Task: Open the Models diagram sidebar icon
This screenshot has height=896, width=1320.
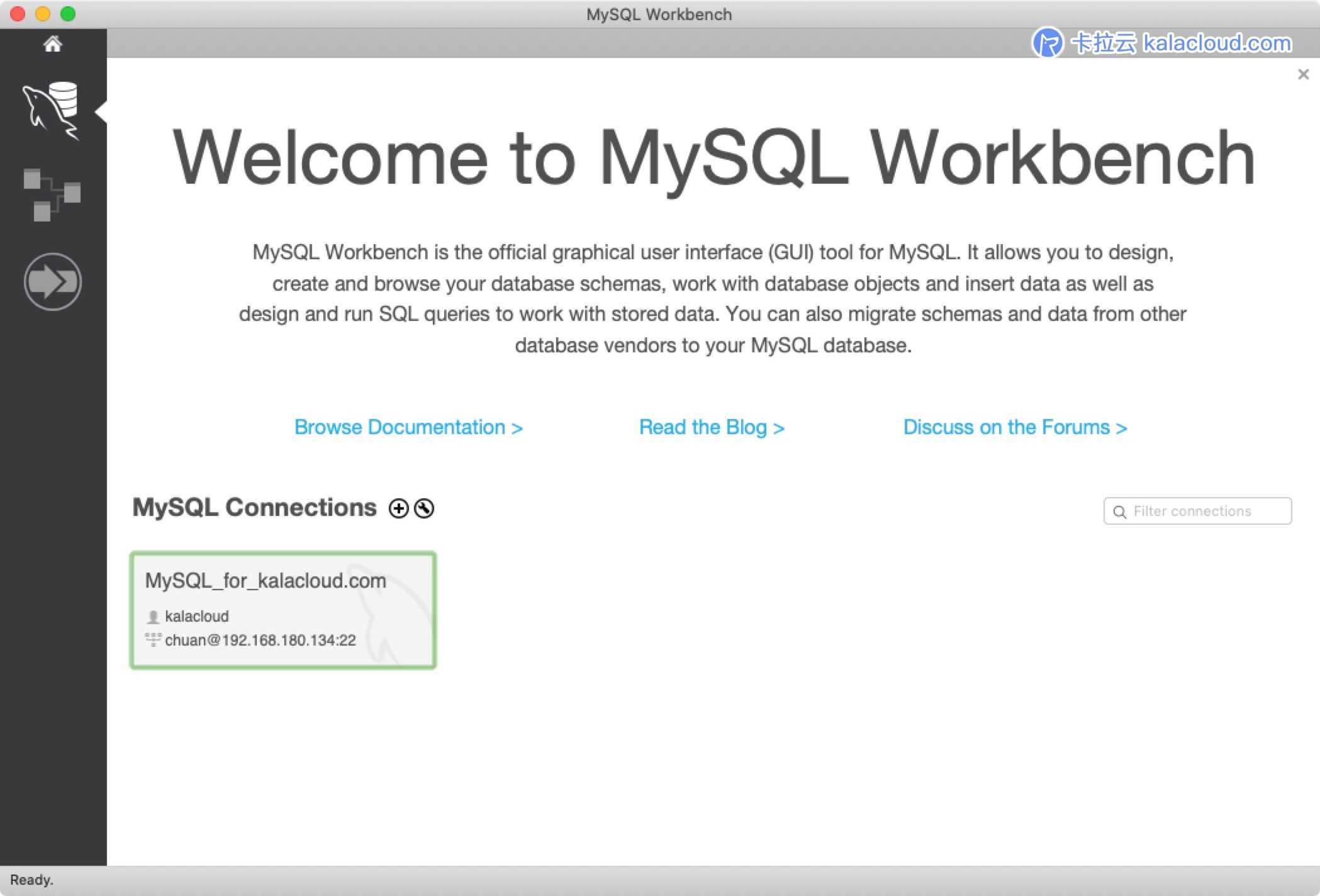Action: click(52, 194)
